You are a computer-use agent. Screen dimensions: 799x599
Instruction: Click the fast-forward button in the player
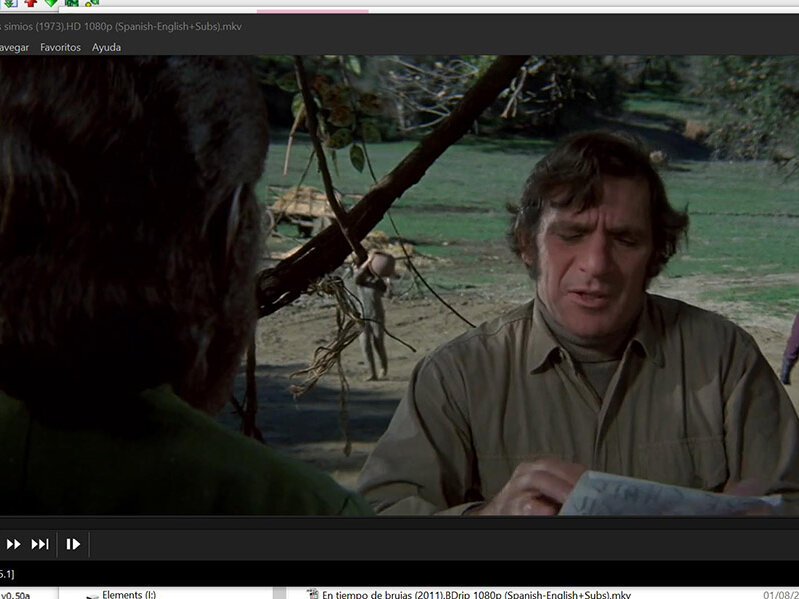14,544
